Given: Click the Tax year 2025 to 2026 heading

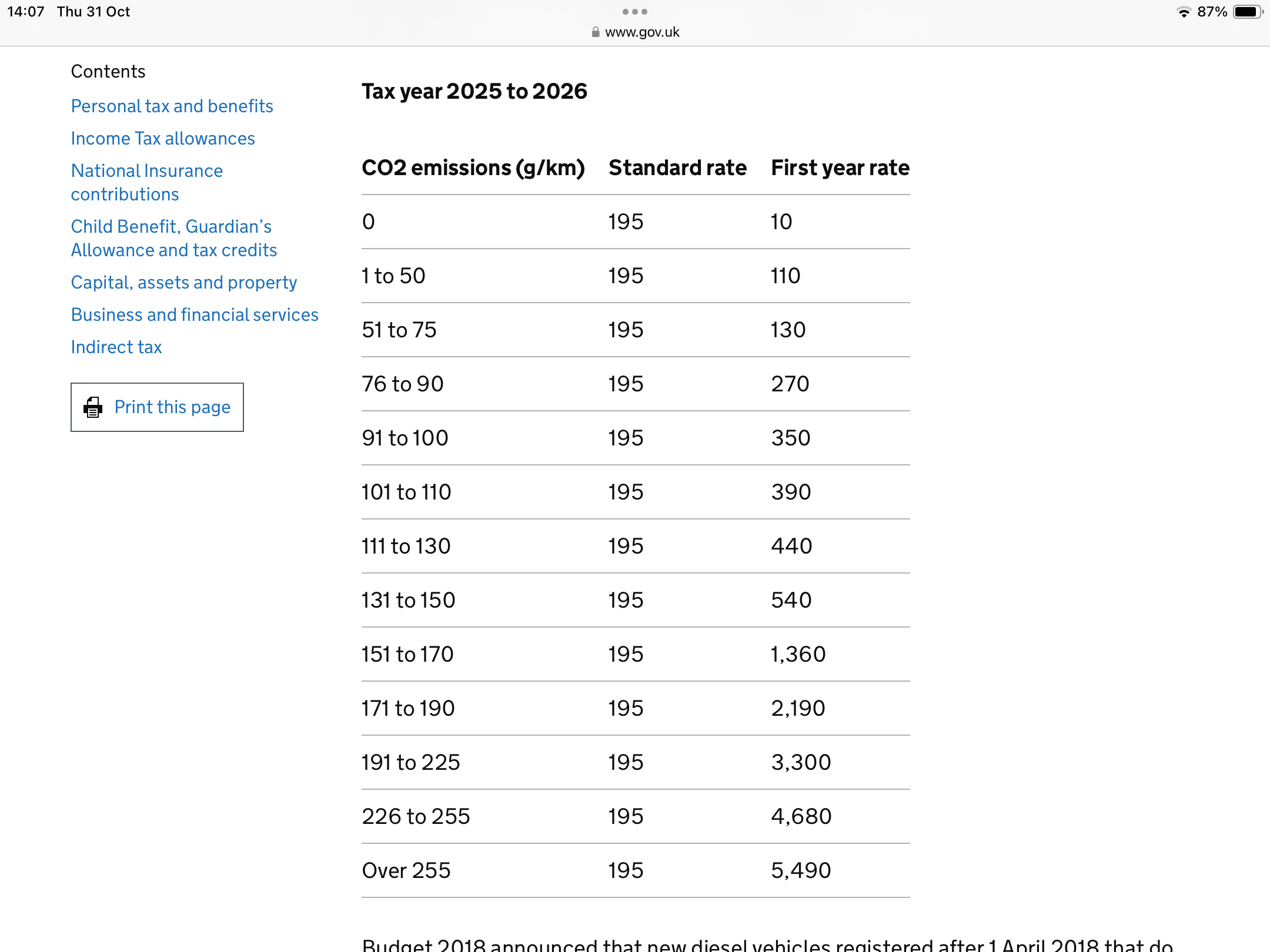Looking at the screenshot, I should [x=474, y=92].
